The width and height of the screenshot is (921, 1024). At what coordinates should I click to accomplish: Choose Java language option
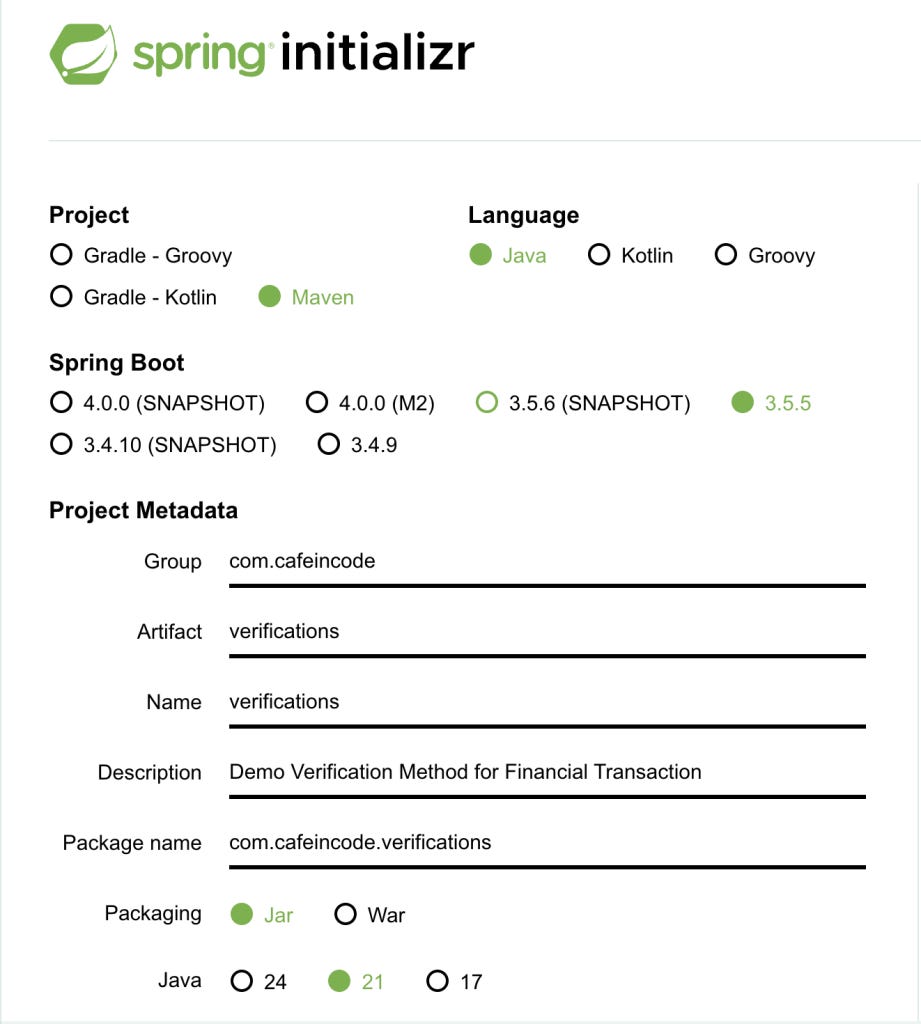coord(508,255)
